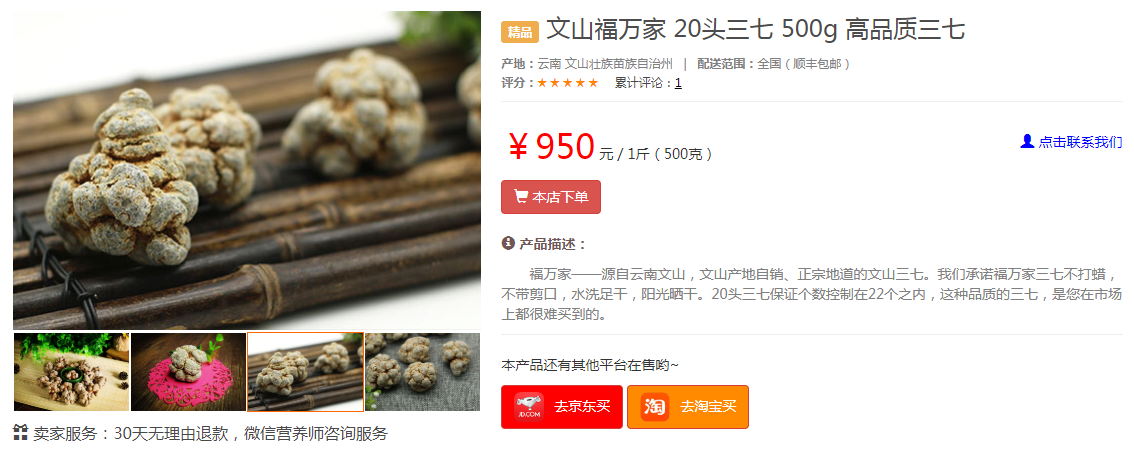The image size is (1134, 456).
Task: Go to Taobao via 去淘宝买 button
Action: pyautogui.click(x=688, y=407)
